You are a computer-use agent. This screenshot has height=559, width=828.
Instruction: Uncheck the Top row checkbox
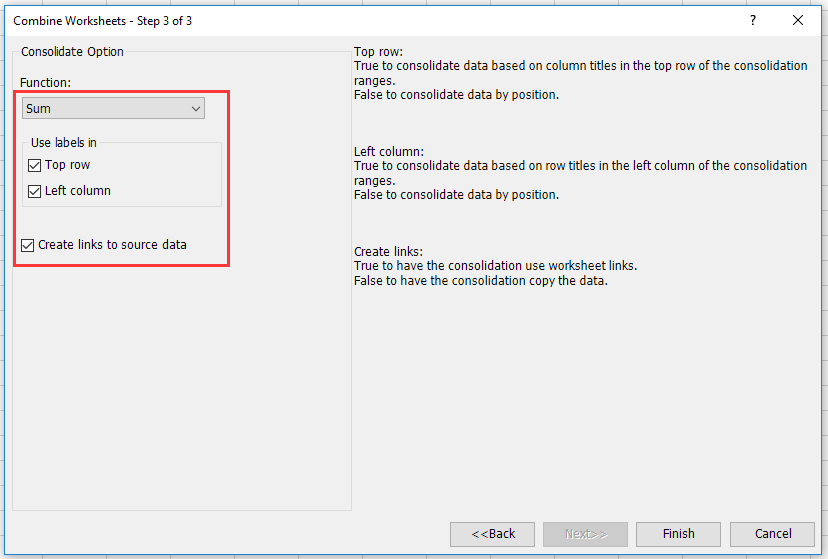35,165
